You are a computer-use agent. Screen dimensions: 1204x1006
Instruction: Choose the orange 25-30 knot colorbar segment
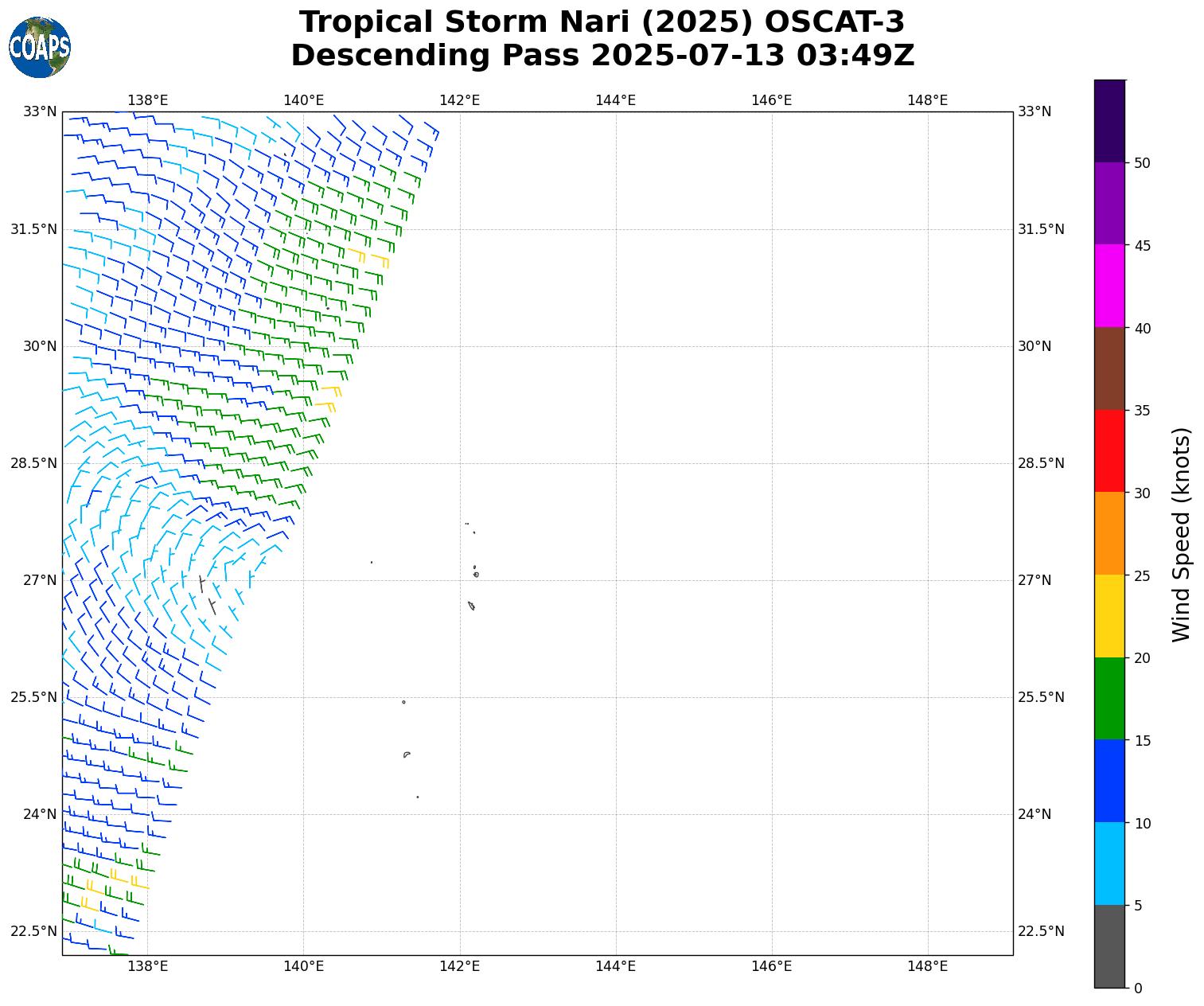1109,533
